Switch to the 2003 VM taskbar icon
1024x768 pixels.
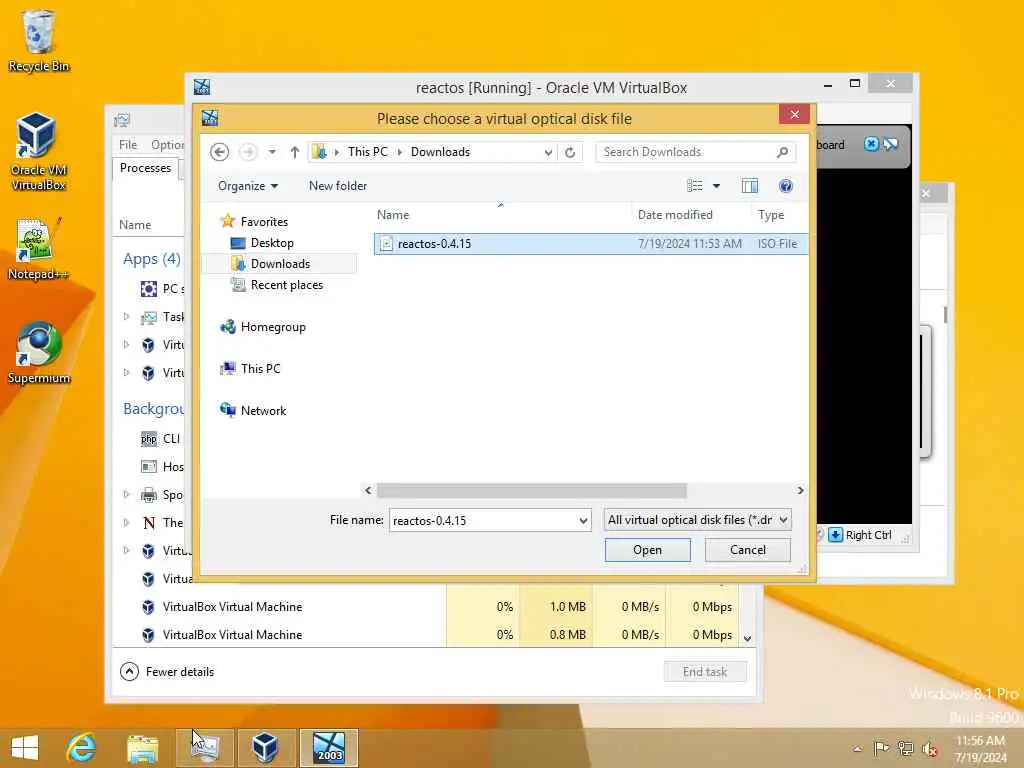328,748
